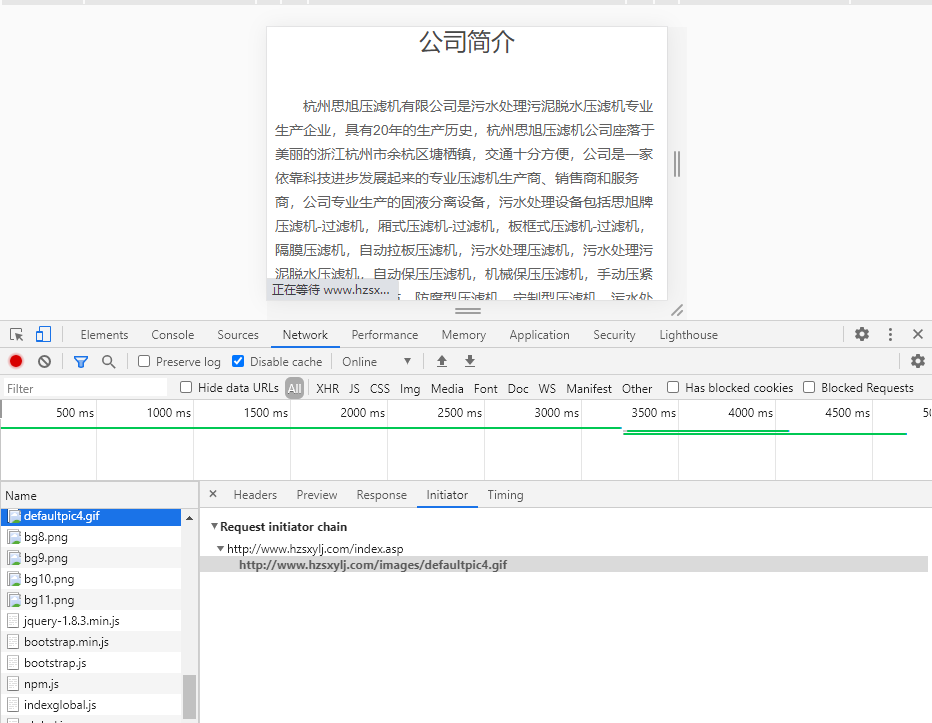Clear the network log icon
The height and width of the screenshot is (723, 932).
45,361
